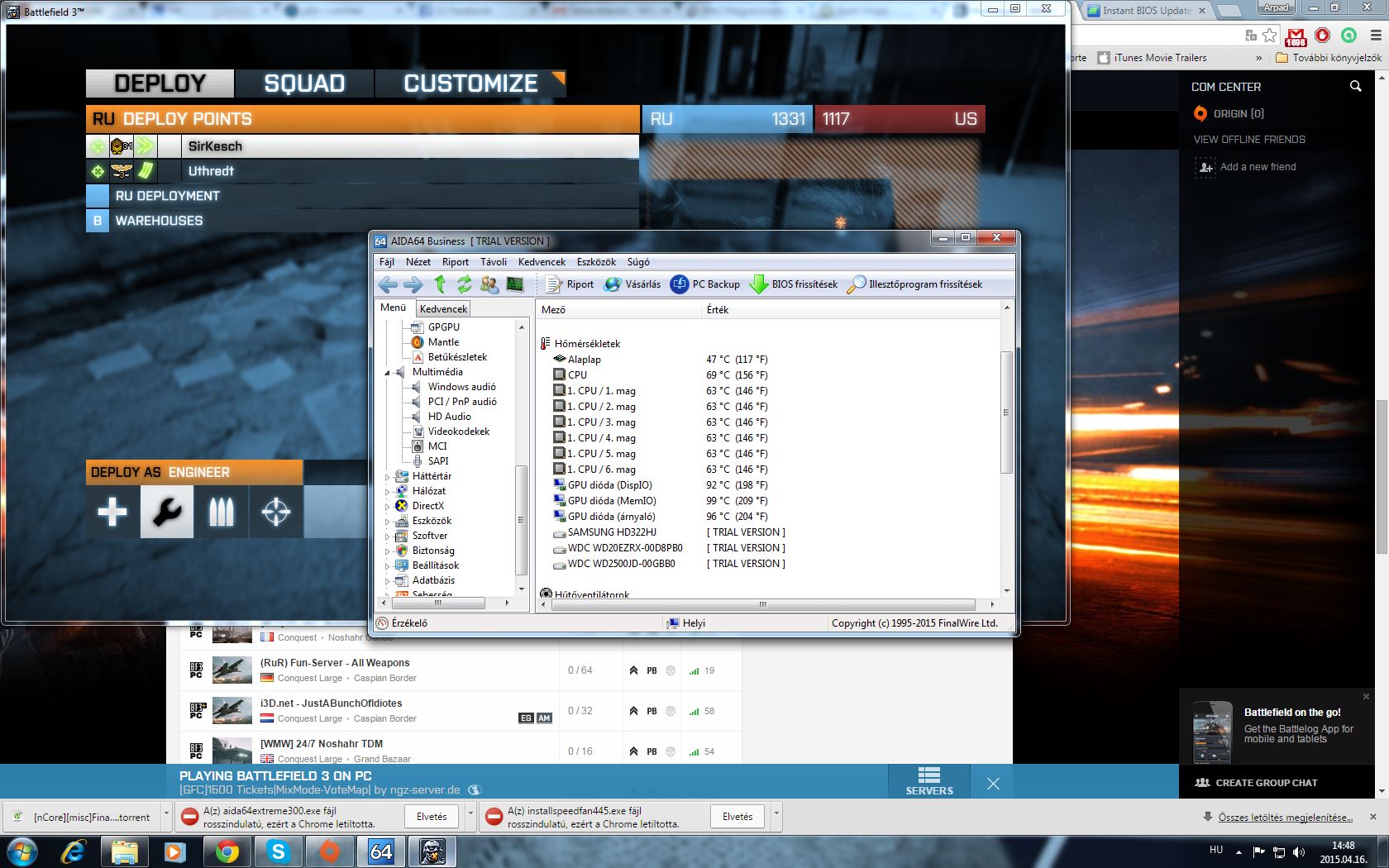This screenshot has width=1389, height=868.
Task: Select the Support ammo class icon
Action: (x=222, y=512)
